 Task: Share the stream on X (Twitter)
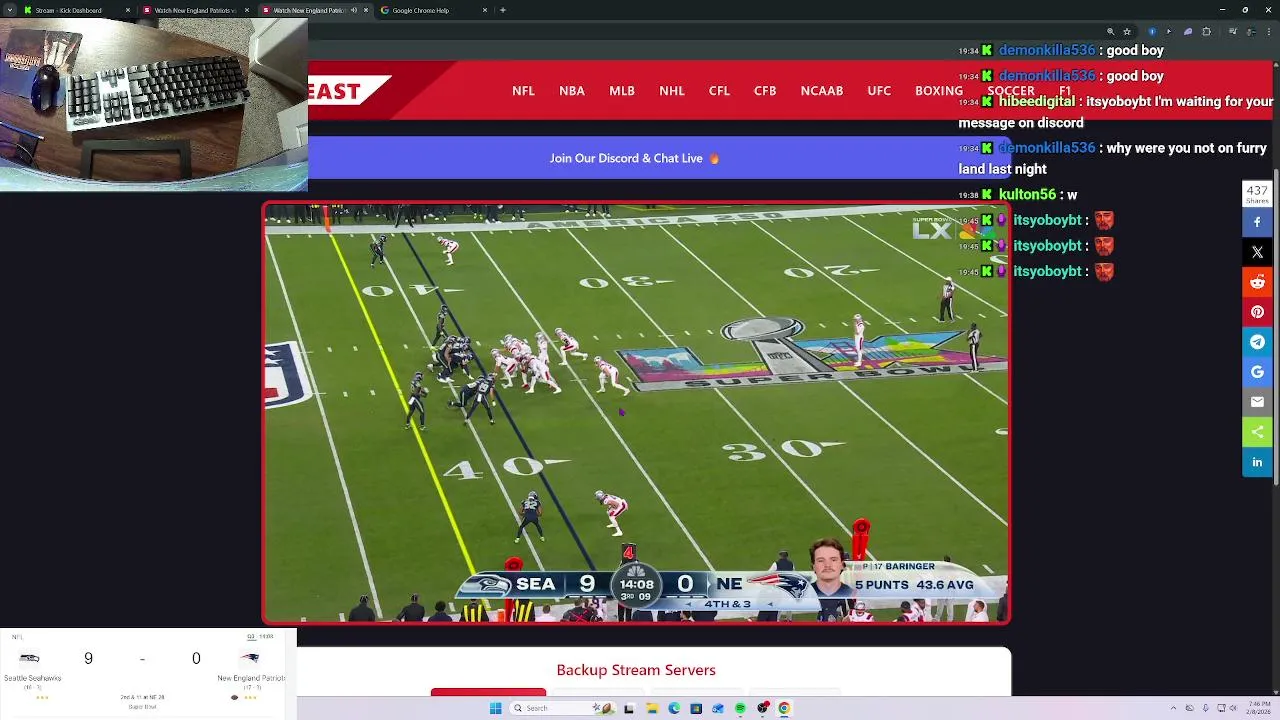pos(1257,252)
